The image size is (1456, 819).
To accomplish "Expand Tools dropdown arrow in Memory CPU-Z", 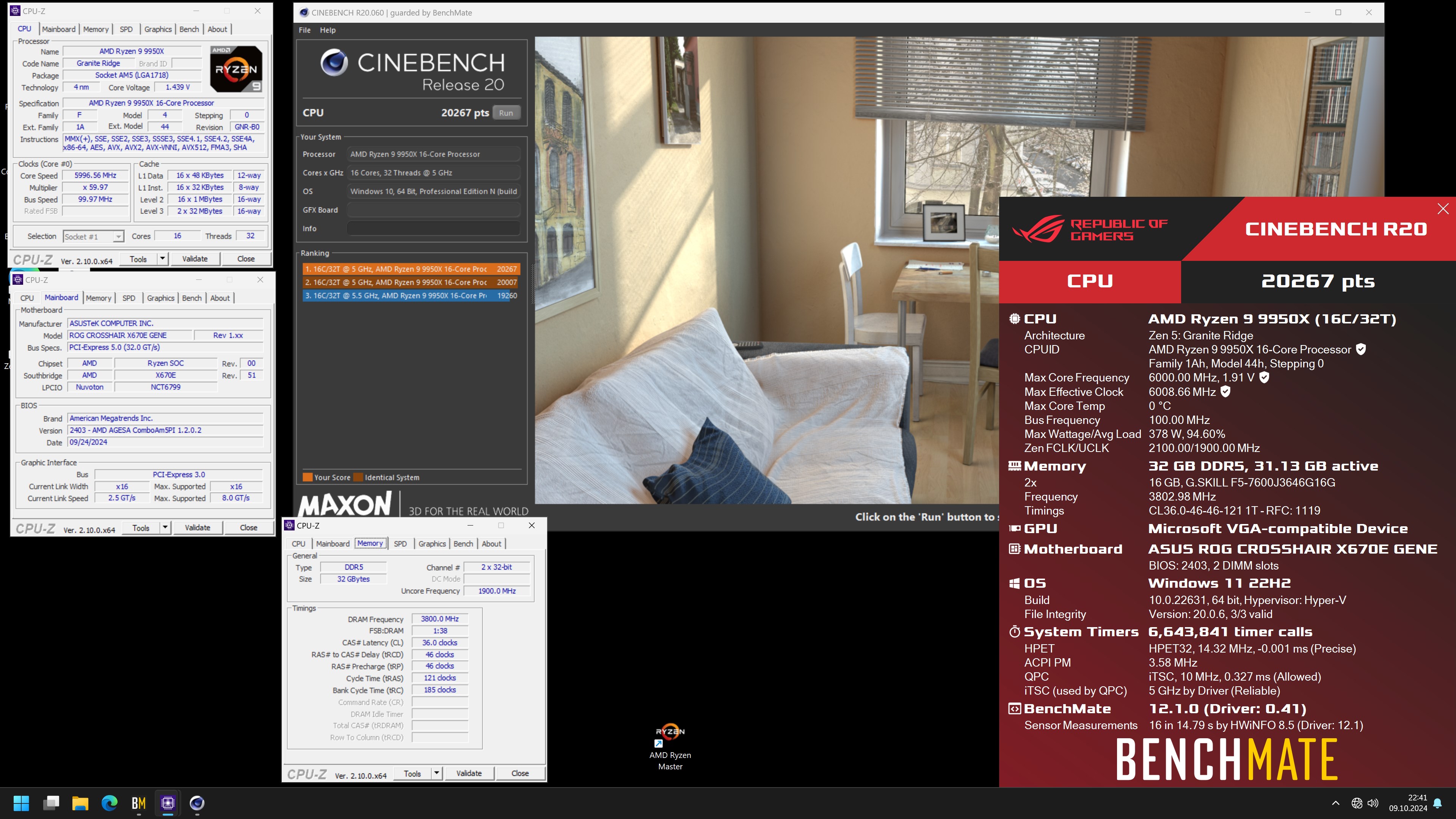I will [x=436, y=773].
